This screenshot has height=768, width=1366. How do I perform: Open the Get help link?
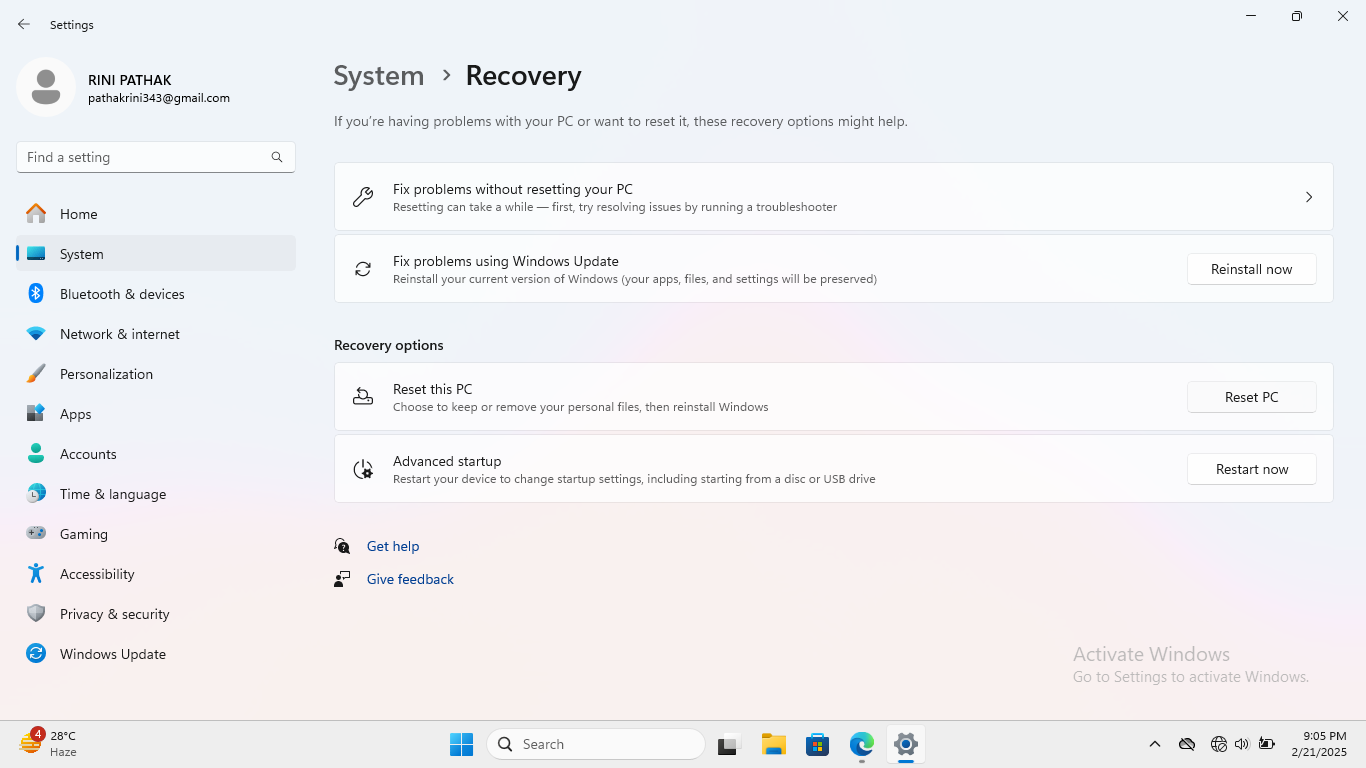pos(392,546)
